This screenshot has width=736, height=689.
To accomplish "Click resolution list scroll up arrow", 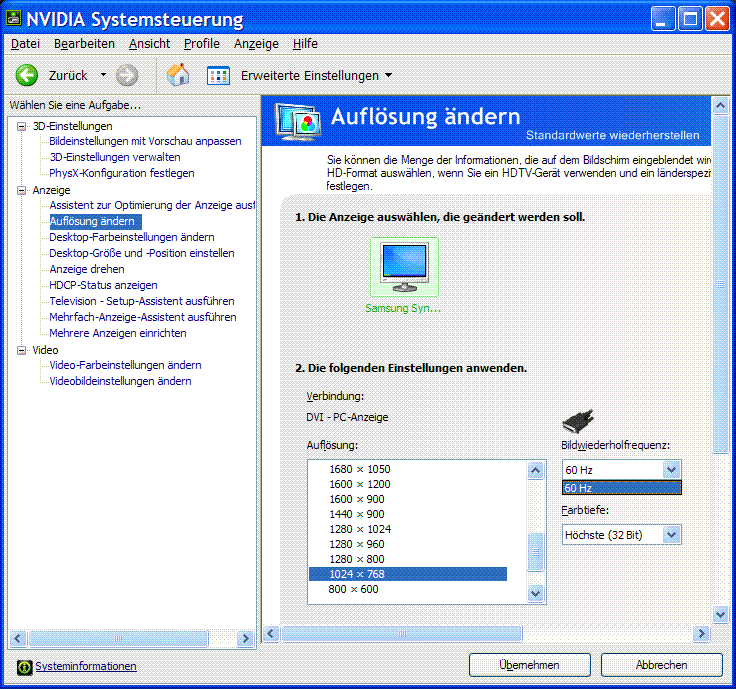I will click(536, 470).
